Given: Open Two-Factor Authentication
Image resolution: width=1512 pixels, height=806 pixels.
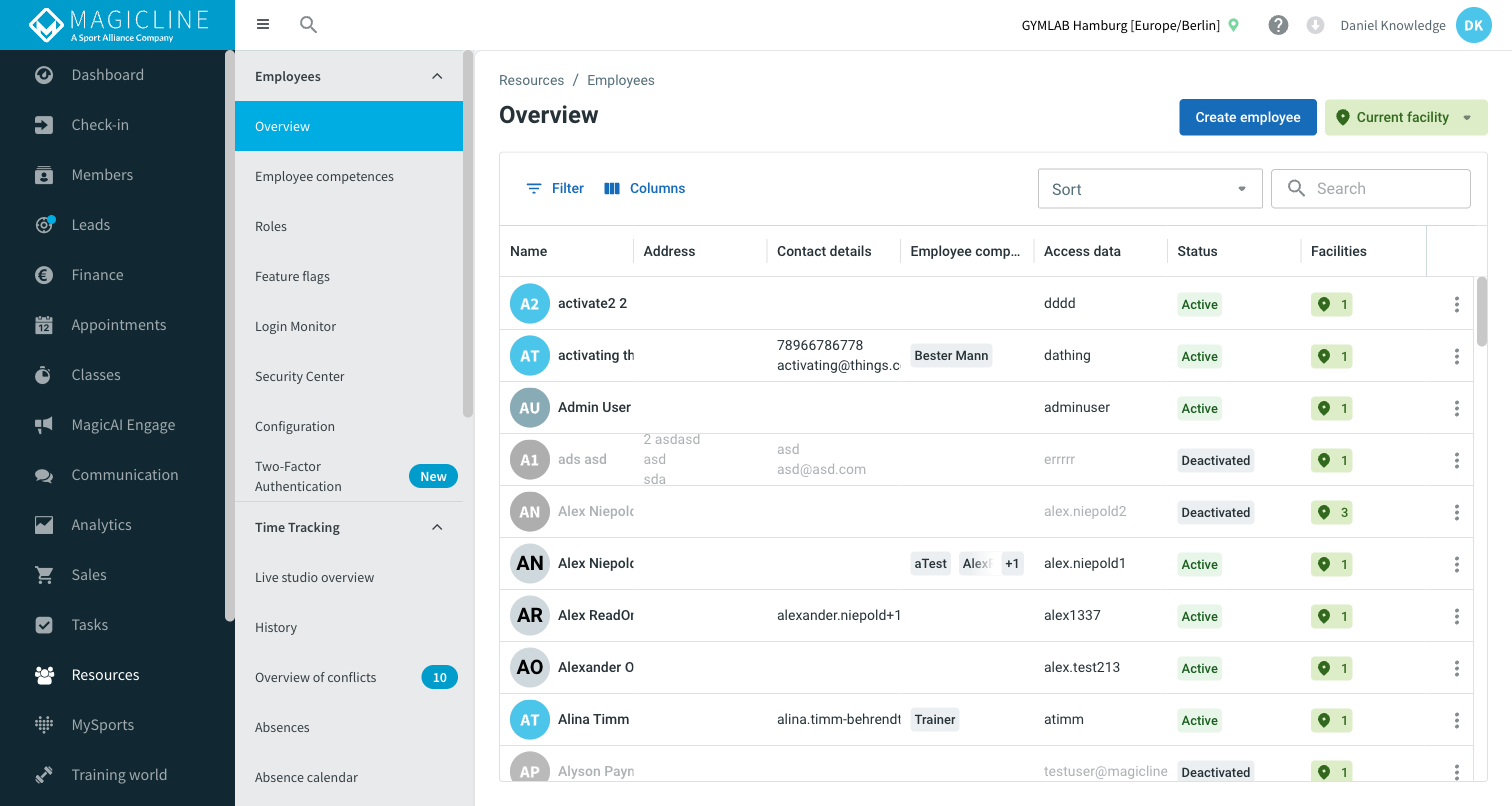Looking at the screenshot, I should point(349,476).
